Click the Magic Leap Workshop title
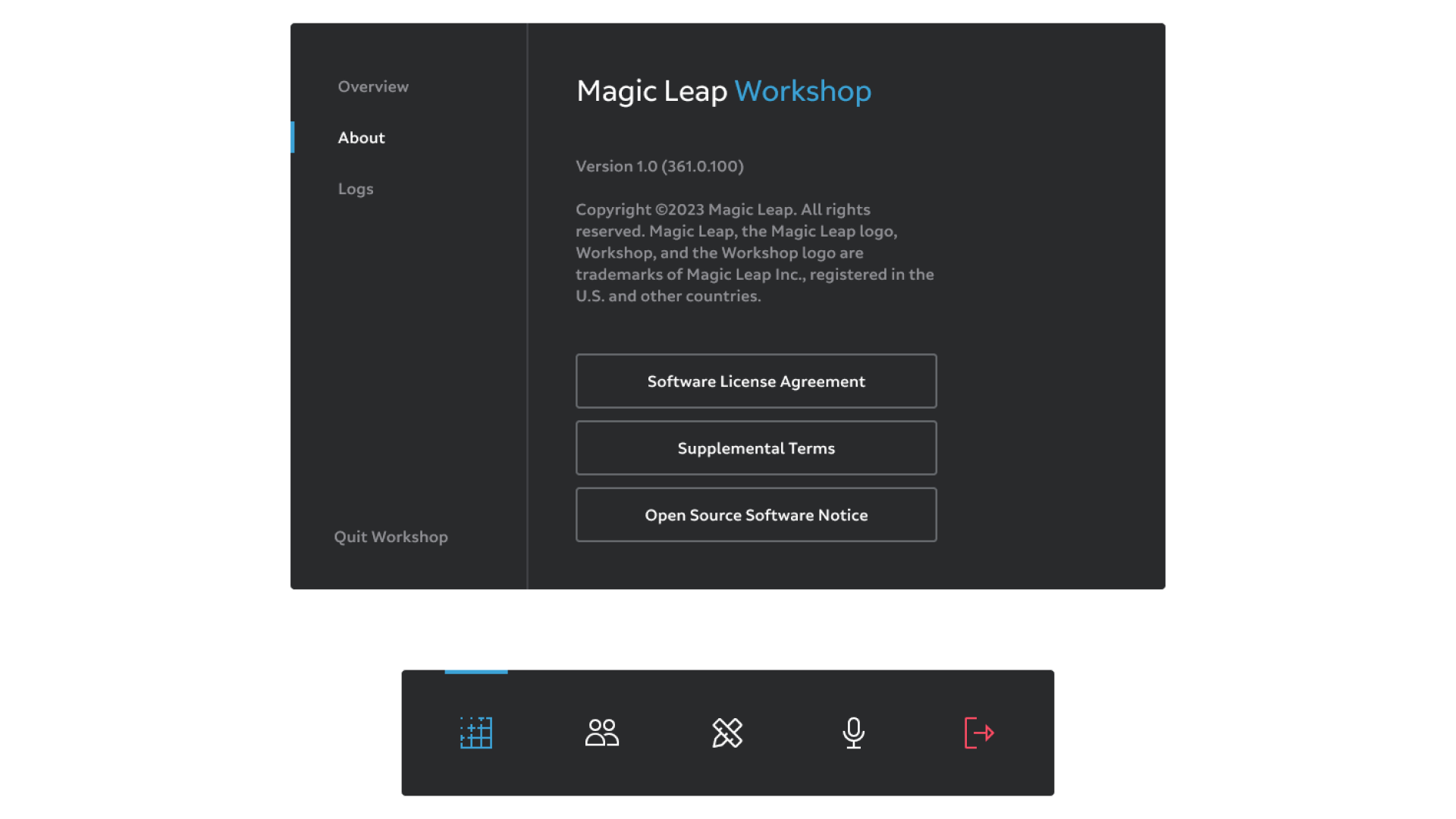The height and width of the screenshot is (819, 1456). pyautogui.click(x=724, y=91)
